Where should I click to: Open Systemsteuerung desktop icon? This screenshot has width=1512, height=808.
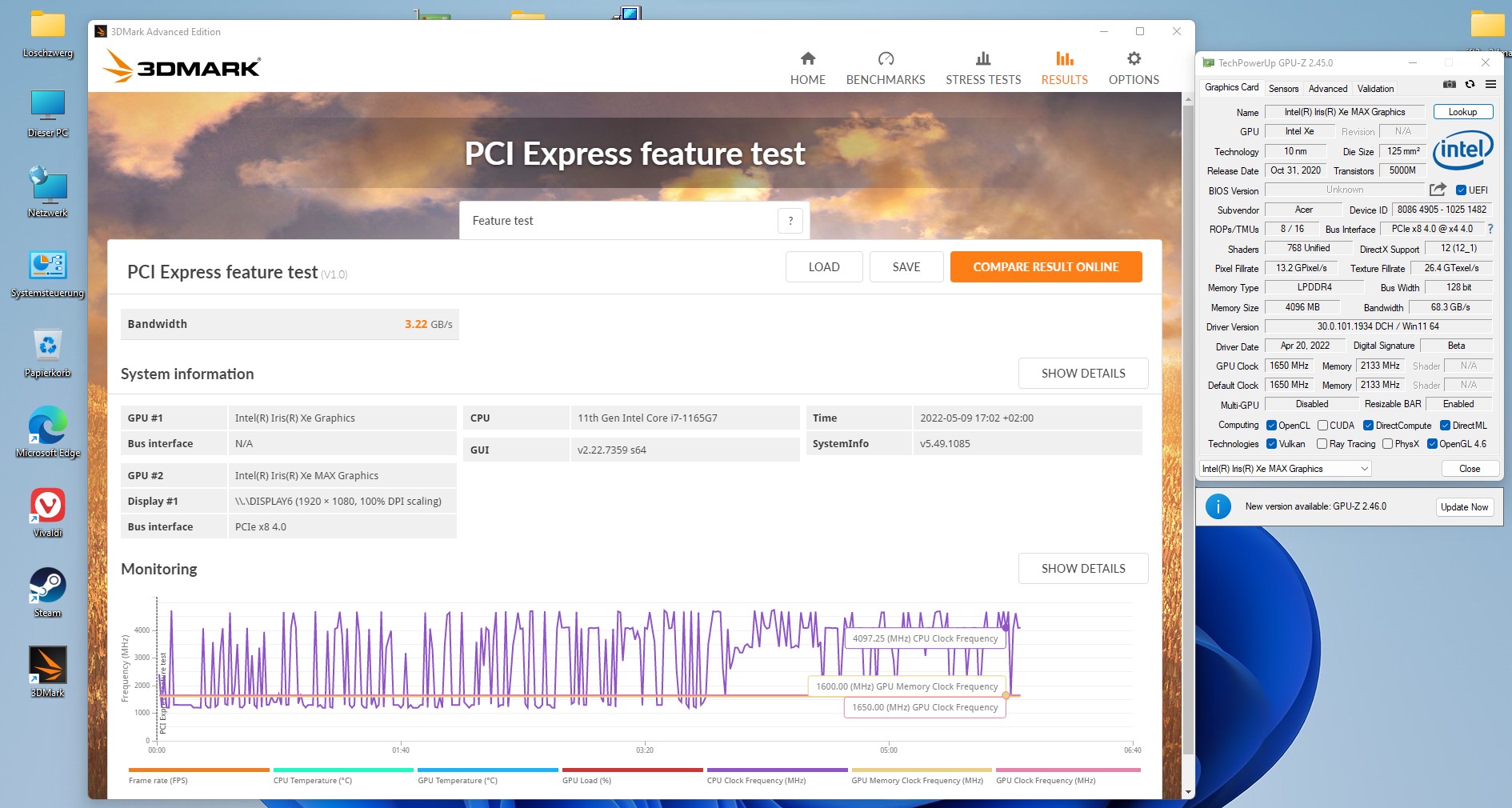48,274
